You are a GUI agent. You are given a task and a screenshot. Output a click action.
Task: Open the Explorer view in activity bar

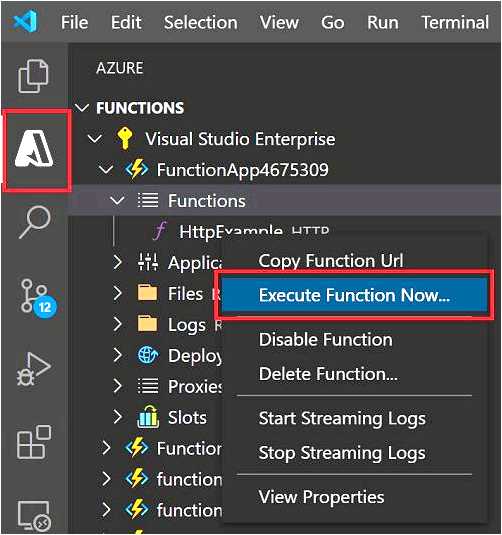[x=34, y=76]
